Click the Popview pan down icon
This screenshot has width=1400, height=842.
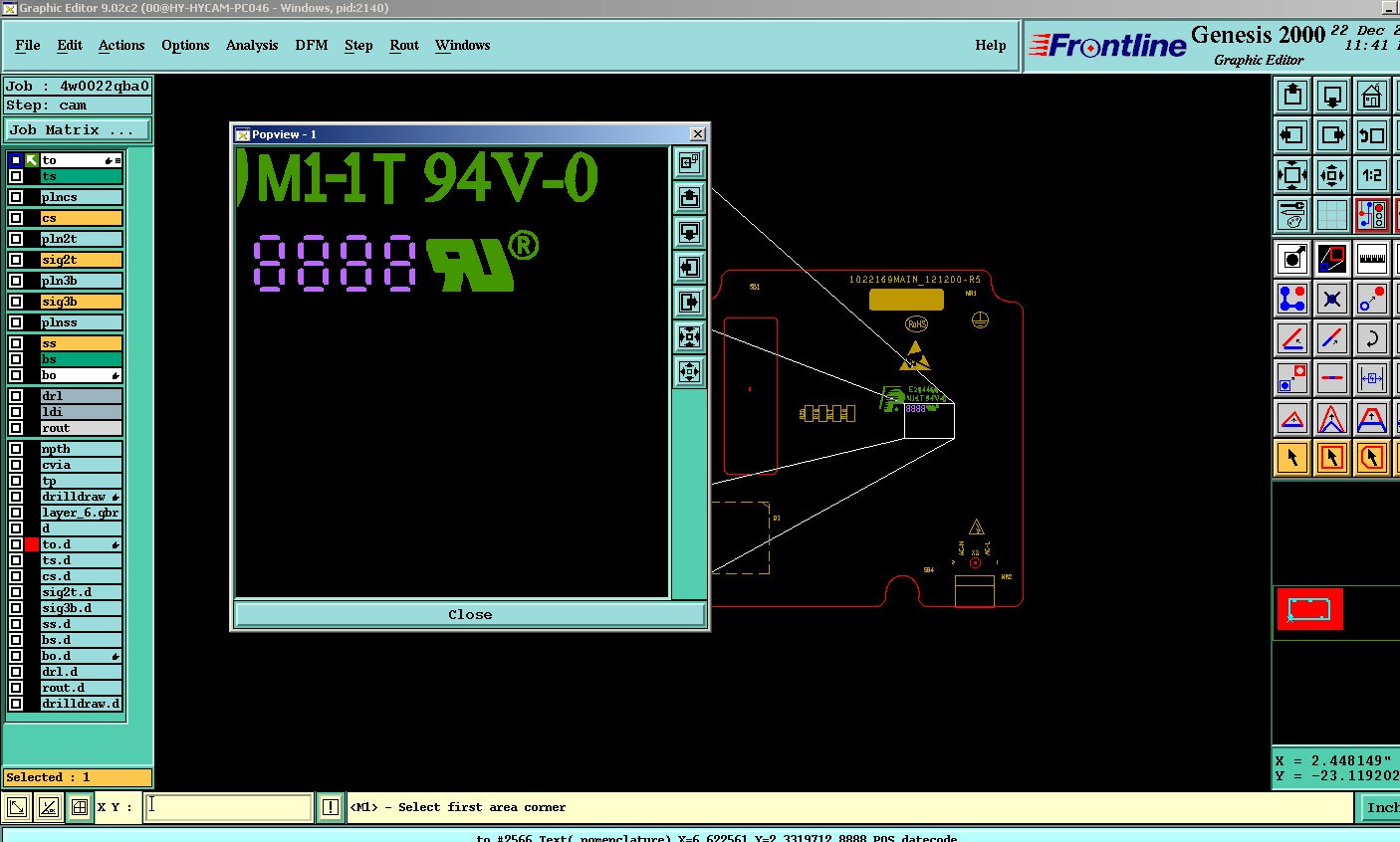pos(689,232)
